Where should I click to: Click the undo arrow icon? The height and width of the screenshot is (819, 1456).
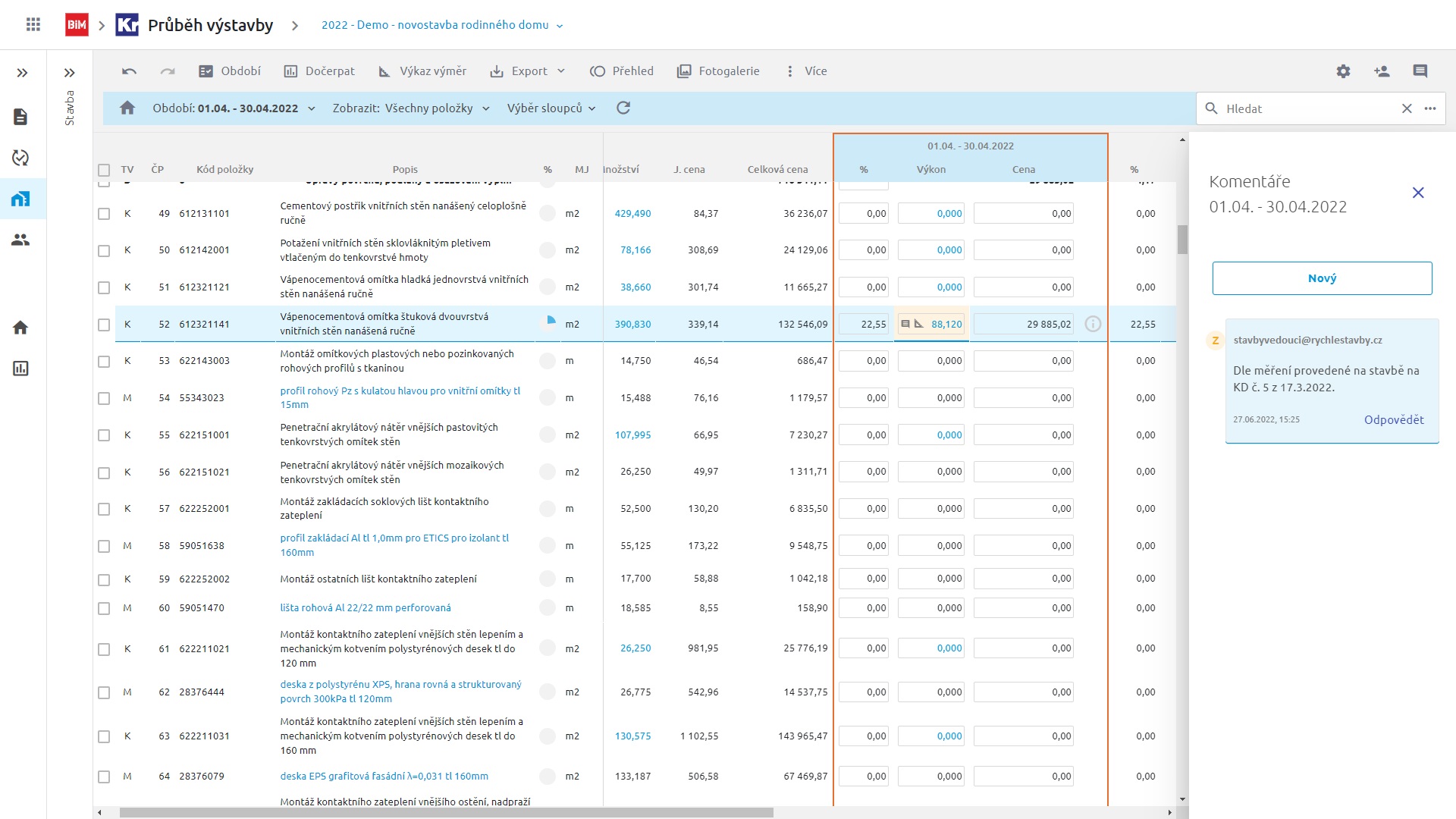(x=129, y=71)
